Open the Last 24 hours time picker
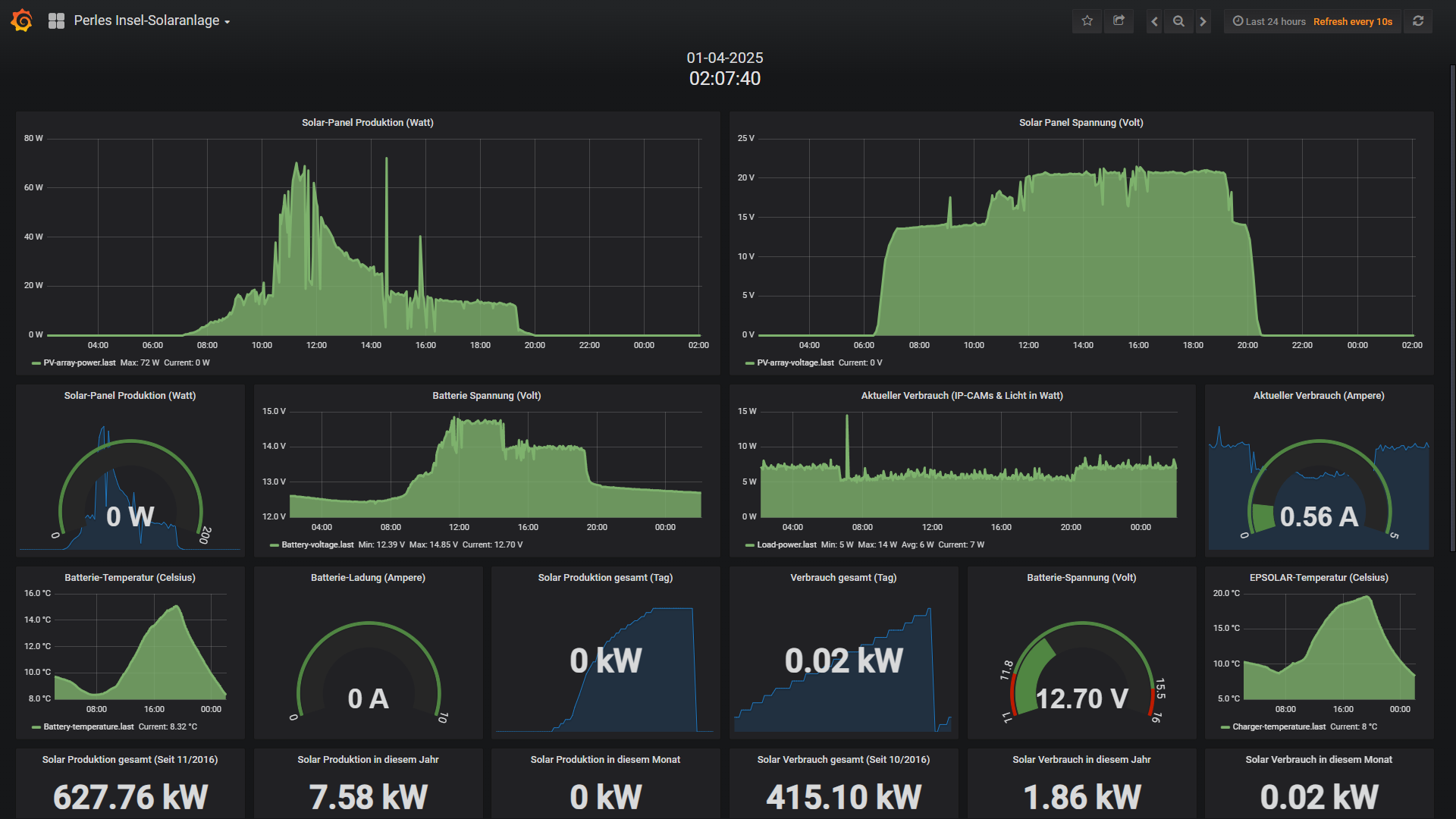1456x819 pixels. [x=1269, y=21]
